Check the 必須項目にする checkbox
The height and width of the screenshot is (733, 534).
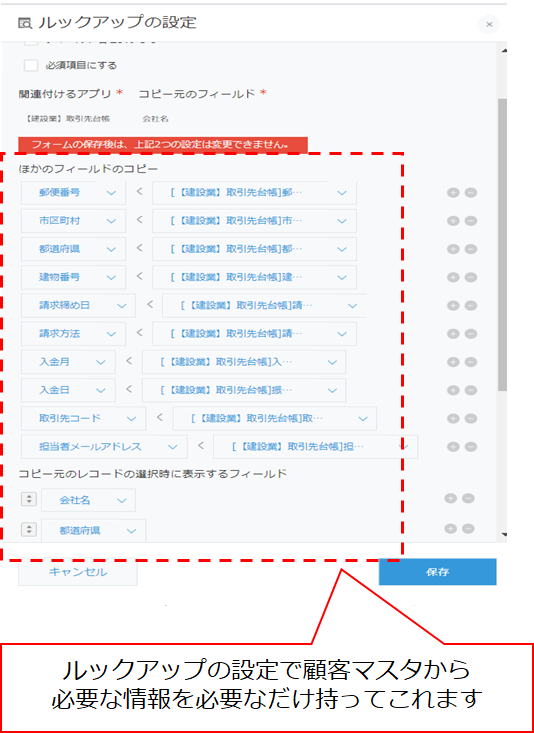pyautogui.click(x=31, y=65)
